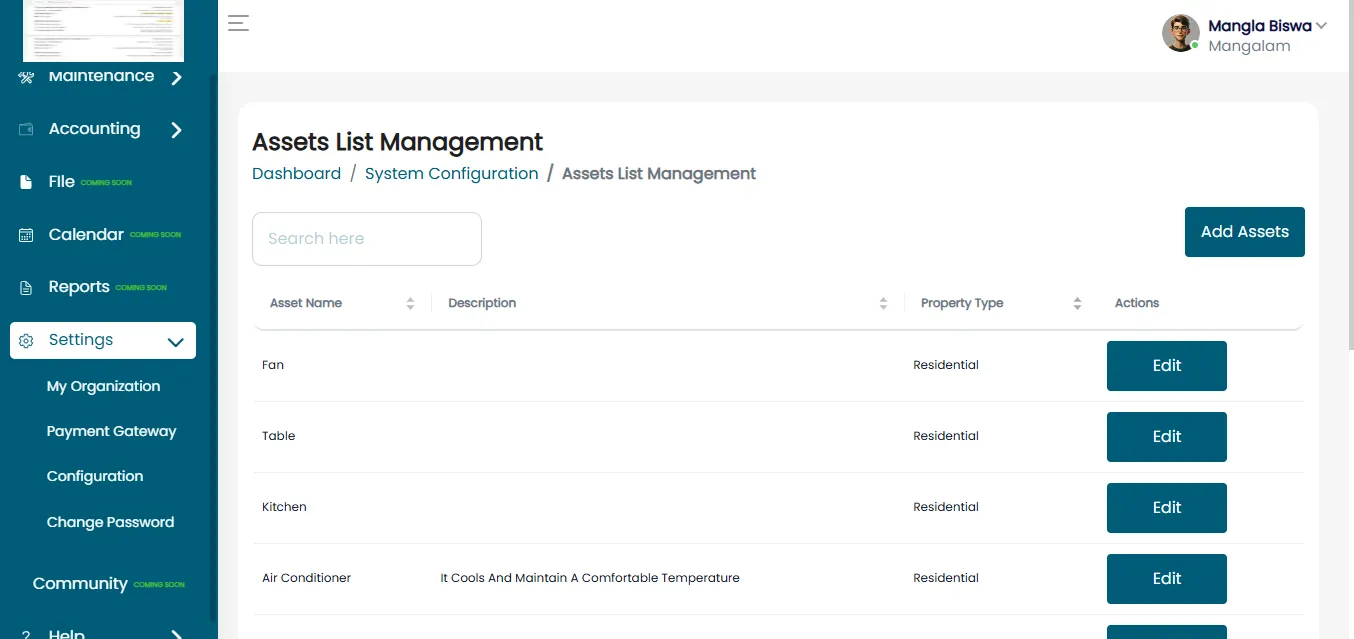Expand the Accounting submenu chevron

[x=176, y=129]
